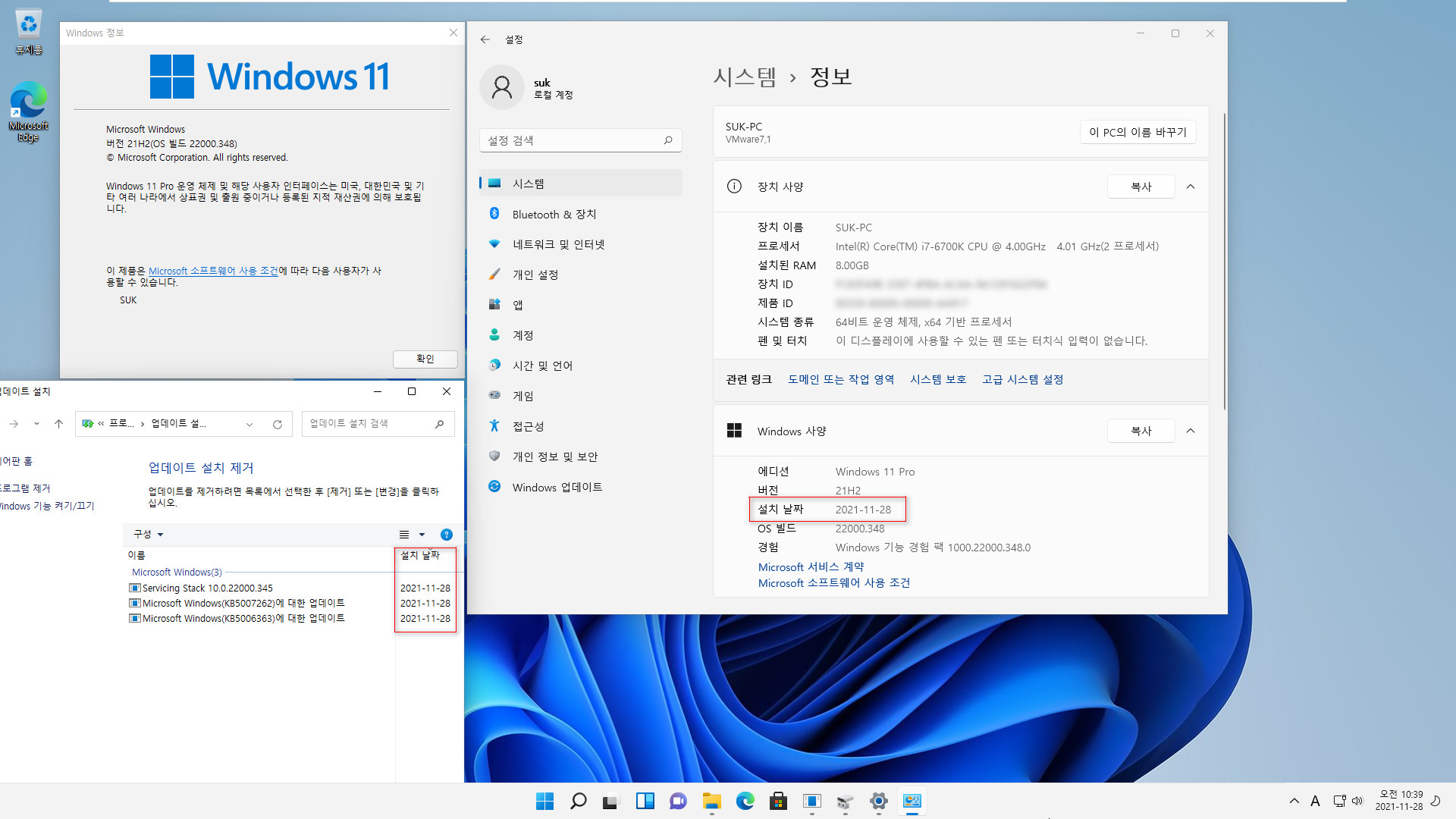The width and height of the screenshot is (1456, 819).
Task: Open 게임 settings category
Action: point(580,396)
